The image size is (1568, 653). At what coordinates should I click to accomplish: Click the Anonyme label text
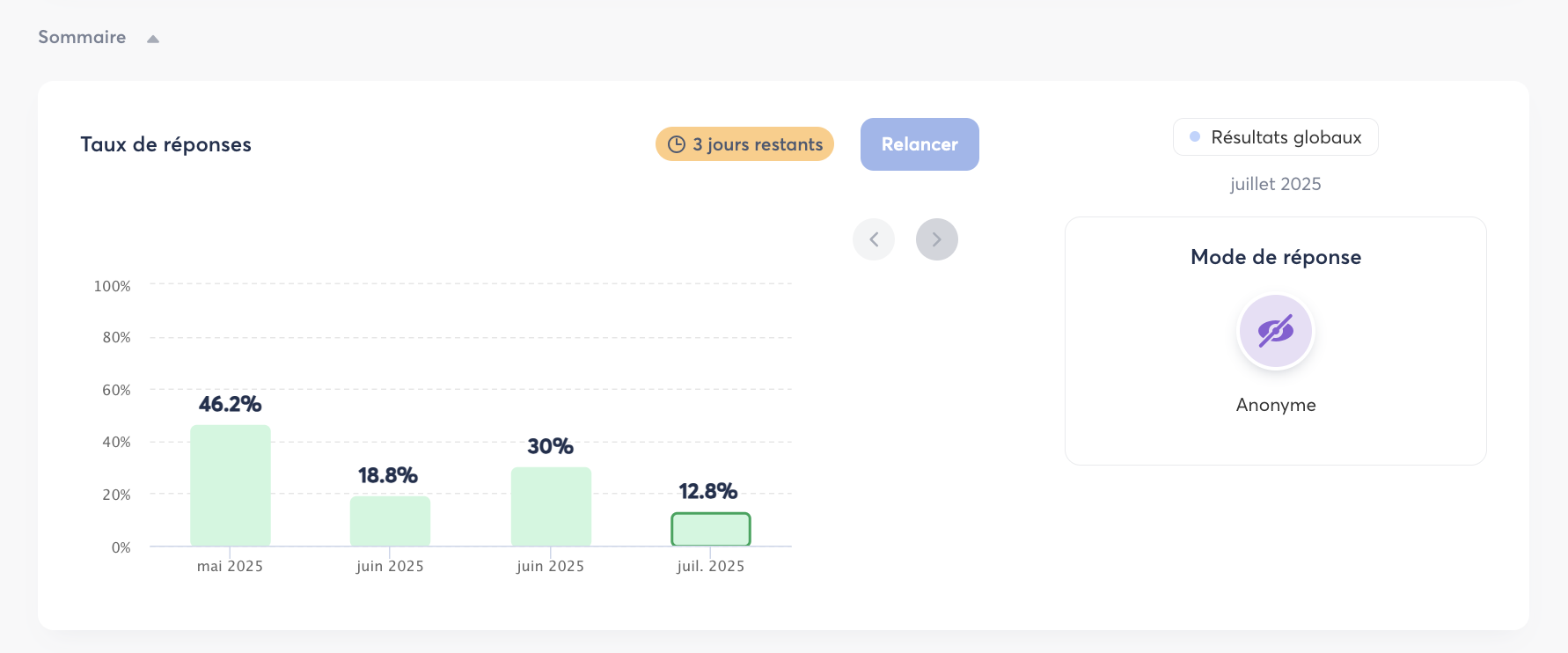pyautogui.click(x=1275, y=405)
